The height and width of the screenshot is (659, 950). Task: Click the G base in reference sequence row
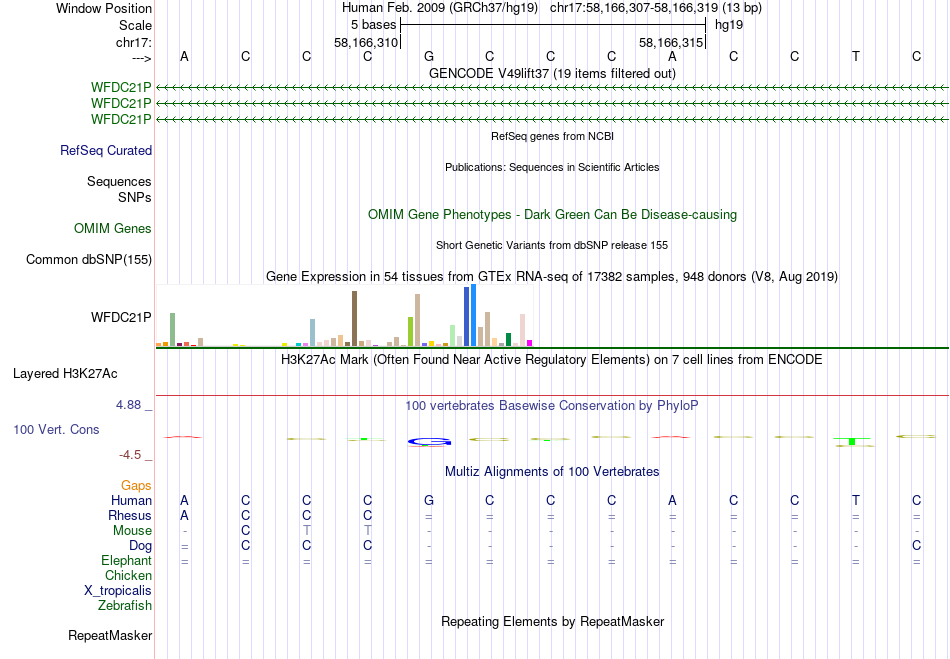point(429,56)
